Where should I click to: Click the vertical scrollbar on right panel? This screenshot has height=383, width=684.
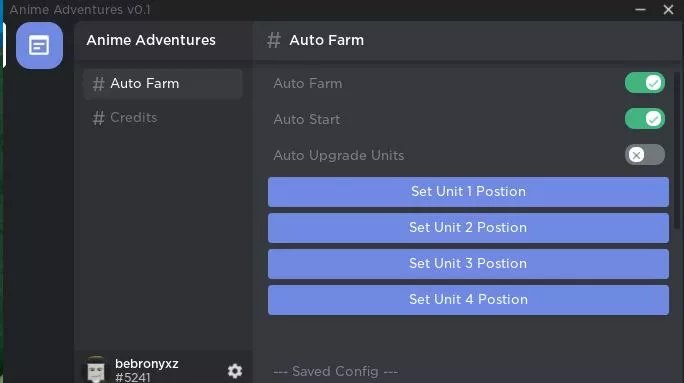(x=677, y=150)
